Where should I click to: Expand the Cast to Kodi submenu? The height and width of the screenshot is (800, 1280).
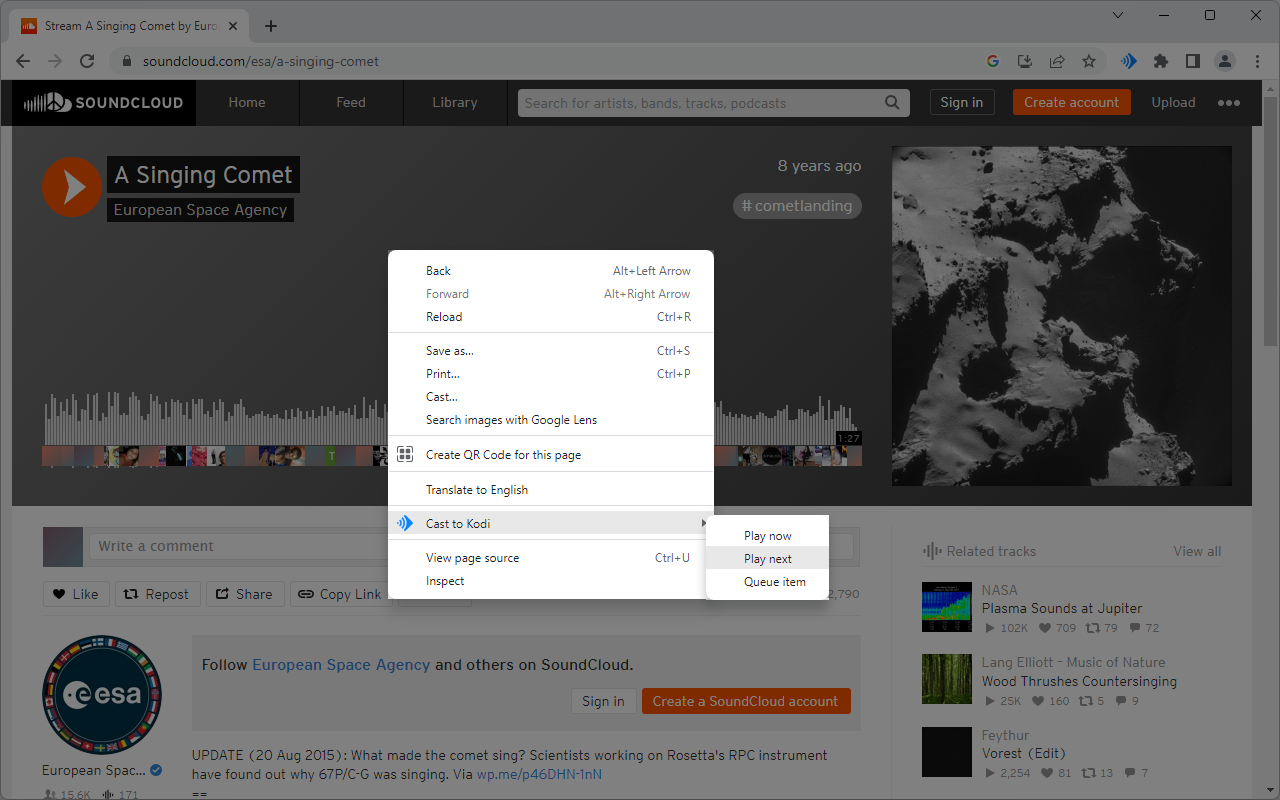(551, 524)
